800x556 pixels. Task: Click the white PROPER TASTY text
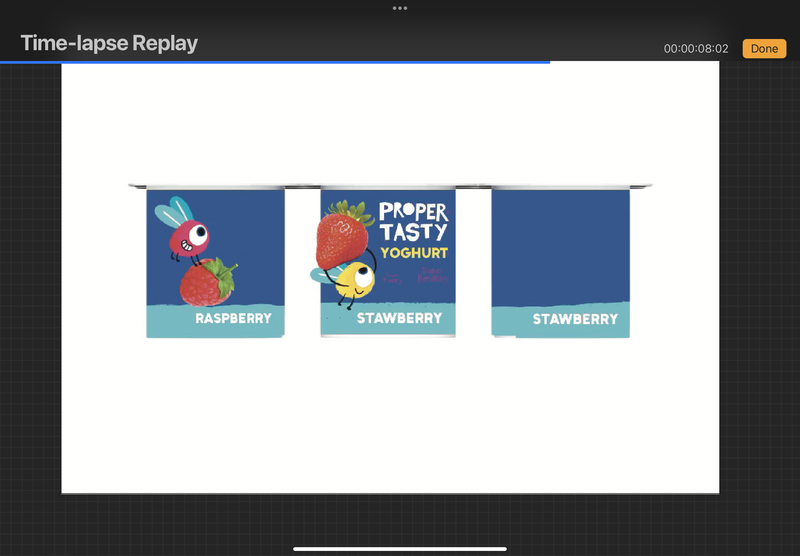412,222
